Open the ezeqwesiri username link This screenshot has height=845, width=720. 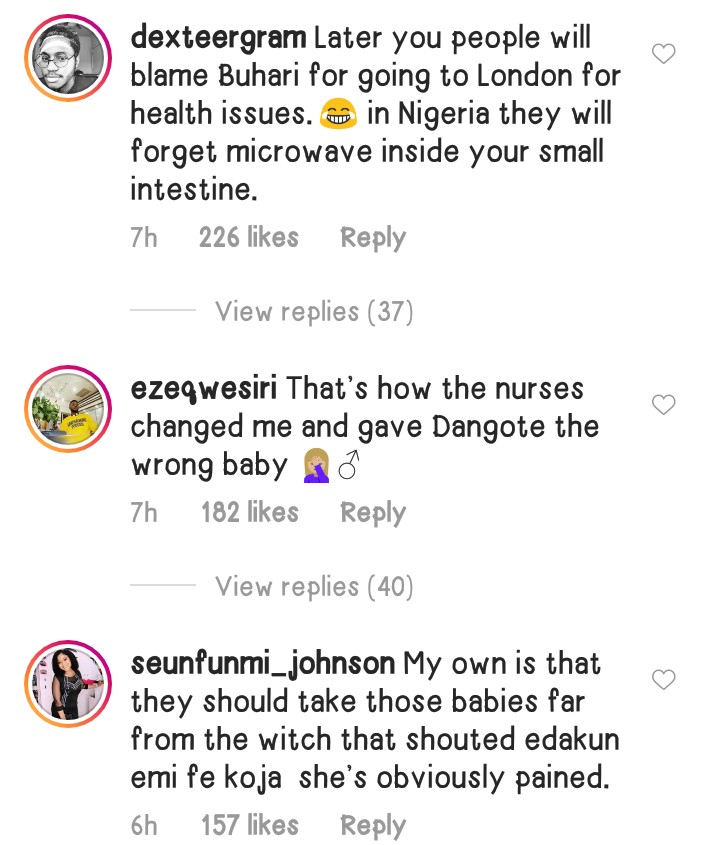pos(204,388)
